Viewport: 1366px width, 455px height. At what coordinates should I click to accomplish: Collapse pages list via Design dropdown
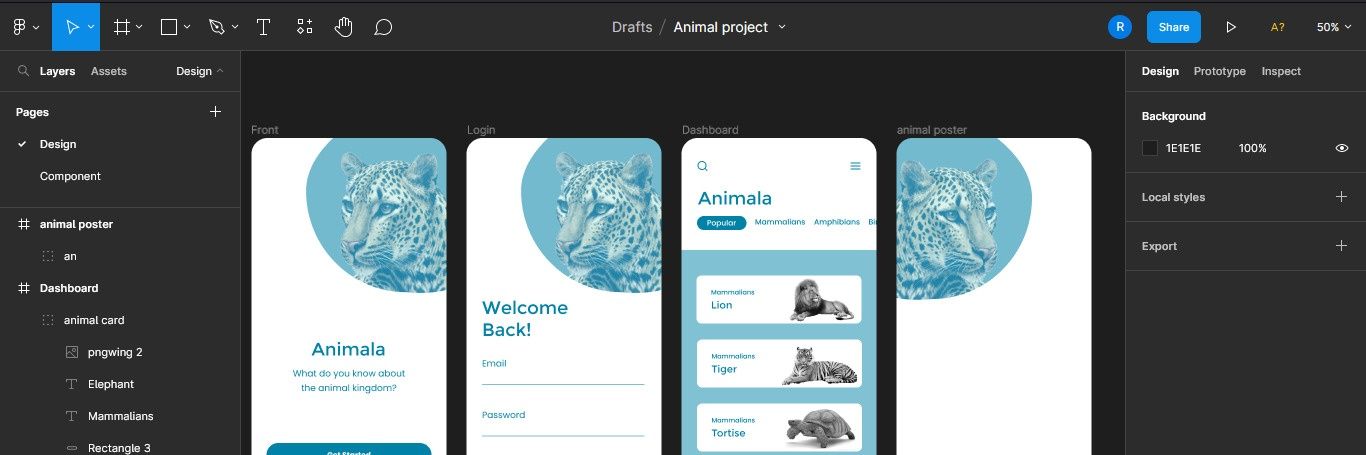point(200,71)
